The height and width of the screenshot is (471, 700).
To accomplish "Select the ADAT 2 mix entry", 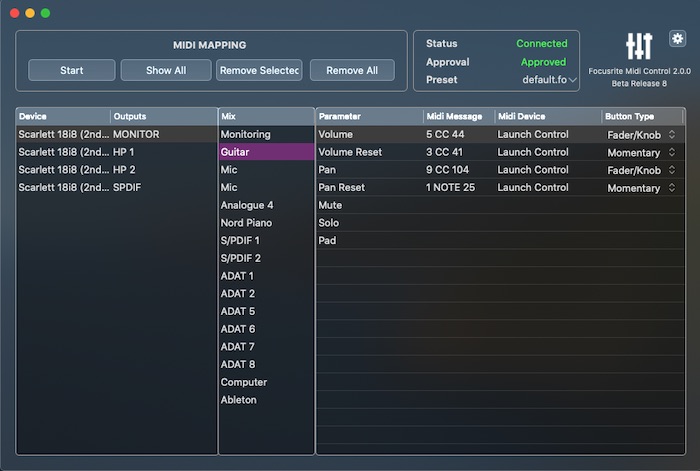I will point(267,294).
